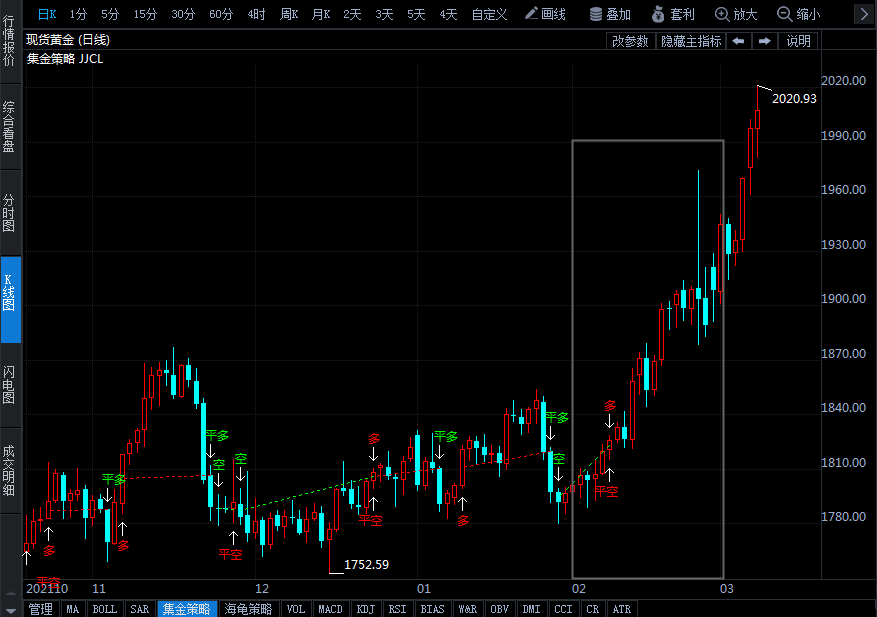Select the 日K daily chart period
Screen dimensions: 877x617
(47, 14)
